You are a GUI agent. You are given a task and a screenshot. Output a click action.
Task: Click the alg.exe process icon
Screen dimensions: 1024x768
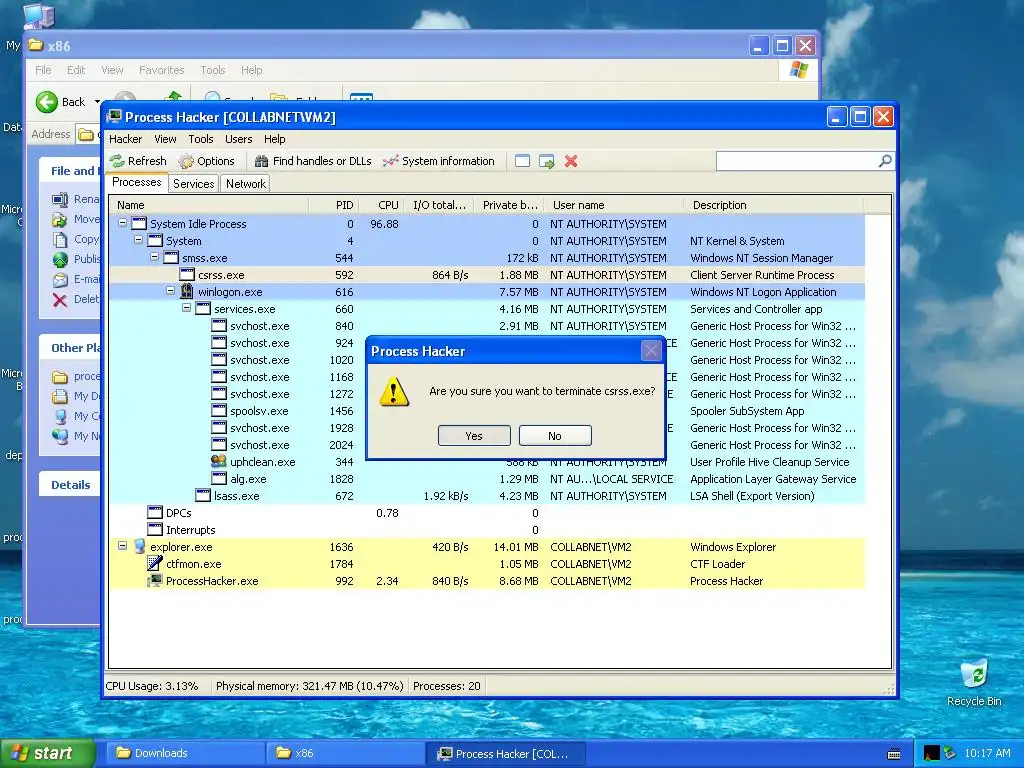[x=219, y=478]
